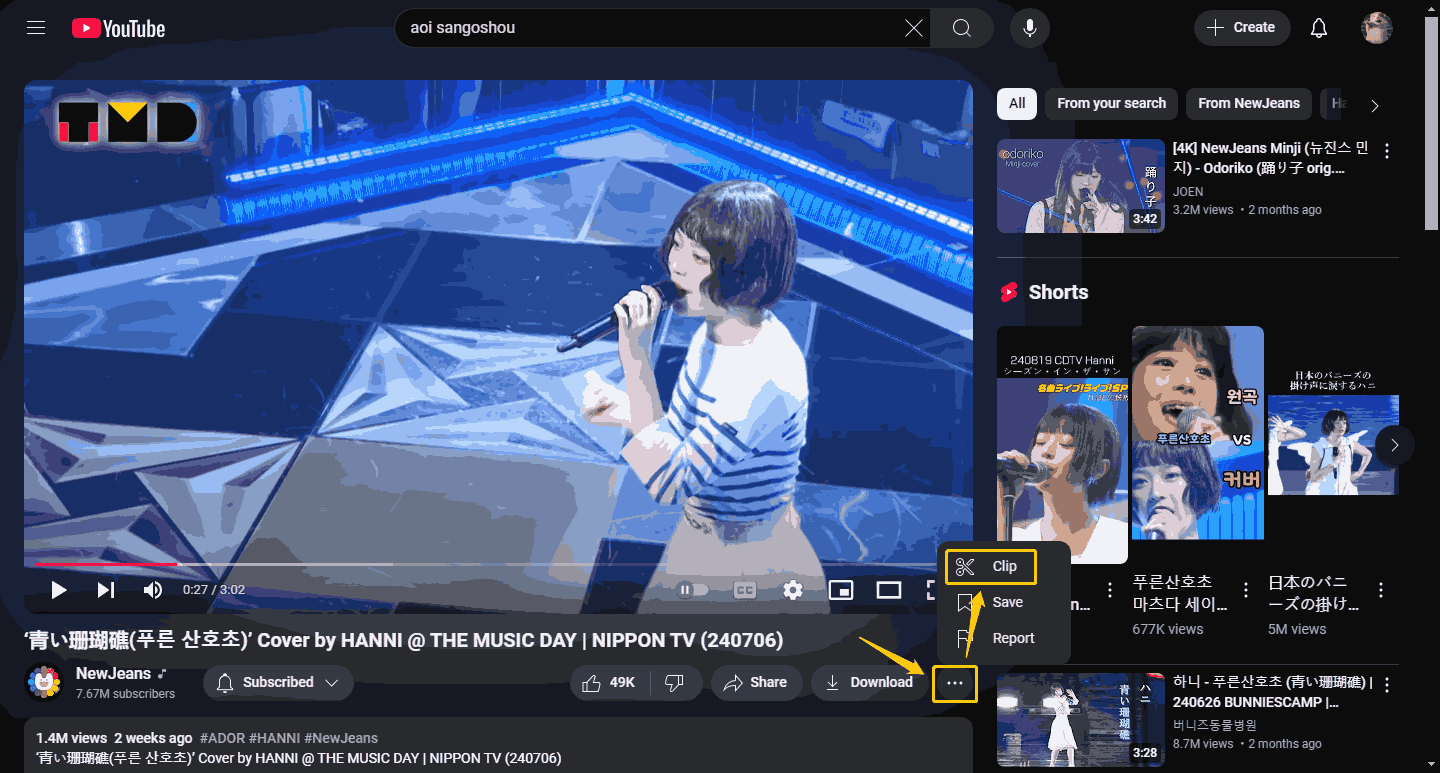
Task: Download the video
Action: point(869,683)
